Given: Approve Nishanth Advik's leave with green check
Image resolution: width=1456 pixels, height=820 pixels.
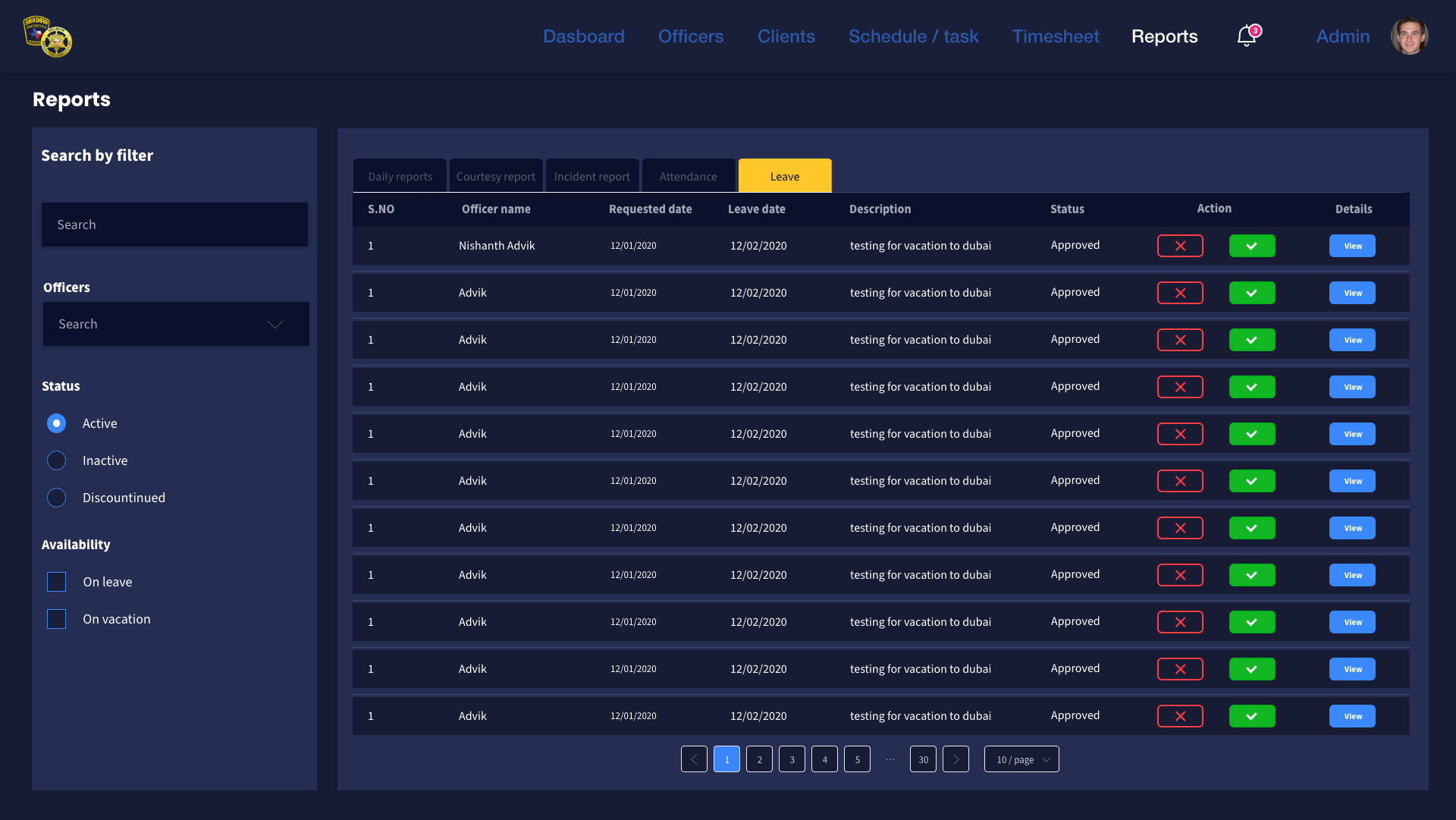Looking at the screenshot, I should pos(1251,246).
